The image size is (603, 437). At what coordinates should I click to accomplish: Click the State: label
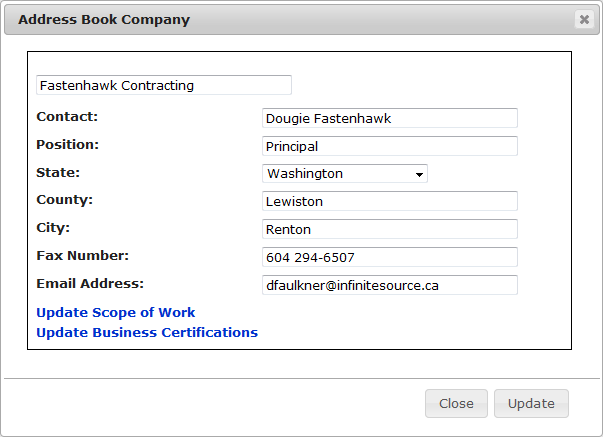[x=58, y=172]
